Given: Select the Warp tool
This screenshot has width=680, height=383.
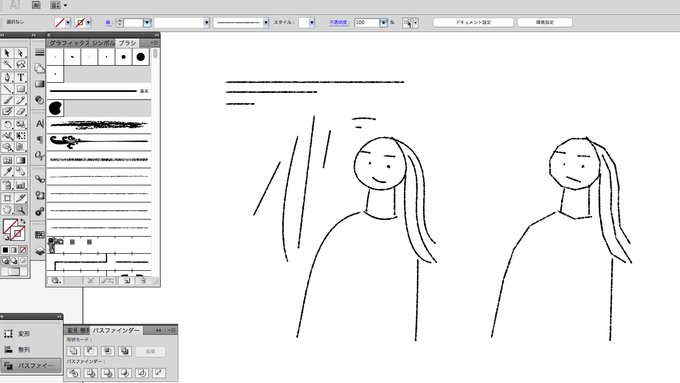Looking at the screenshot, I should pyautogui.click(x=7, y=136).
